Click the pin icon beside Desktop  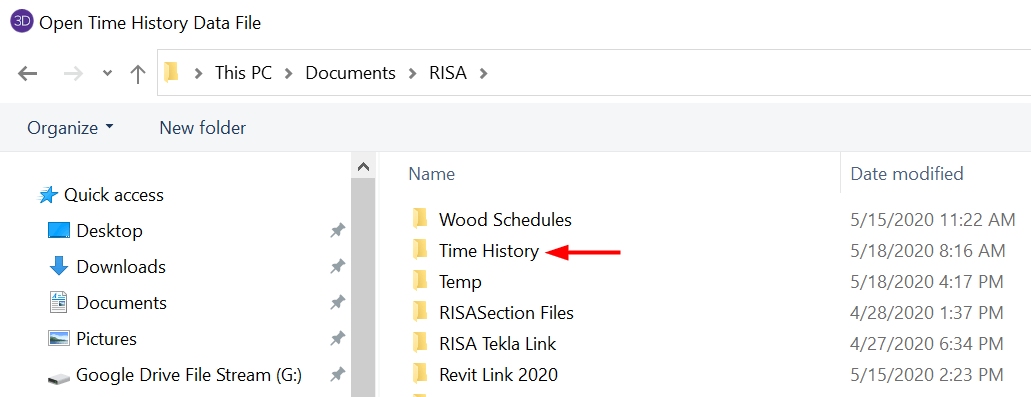[x=337, y=231]
